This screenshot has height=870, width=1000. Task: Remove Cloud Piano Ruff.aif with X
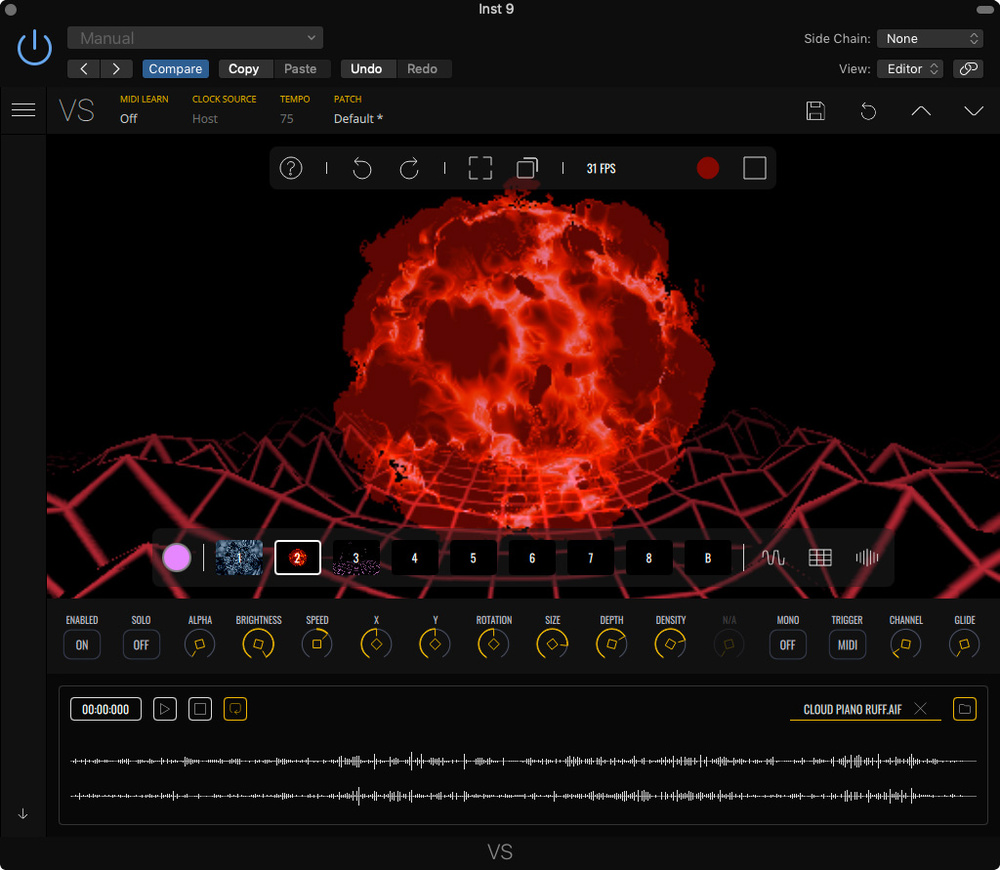coord(920,709)
